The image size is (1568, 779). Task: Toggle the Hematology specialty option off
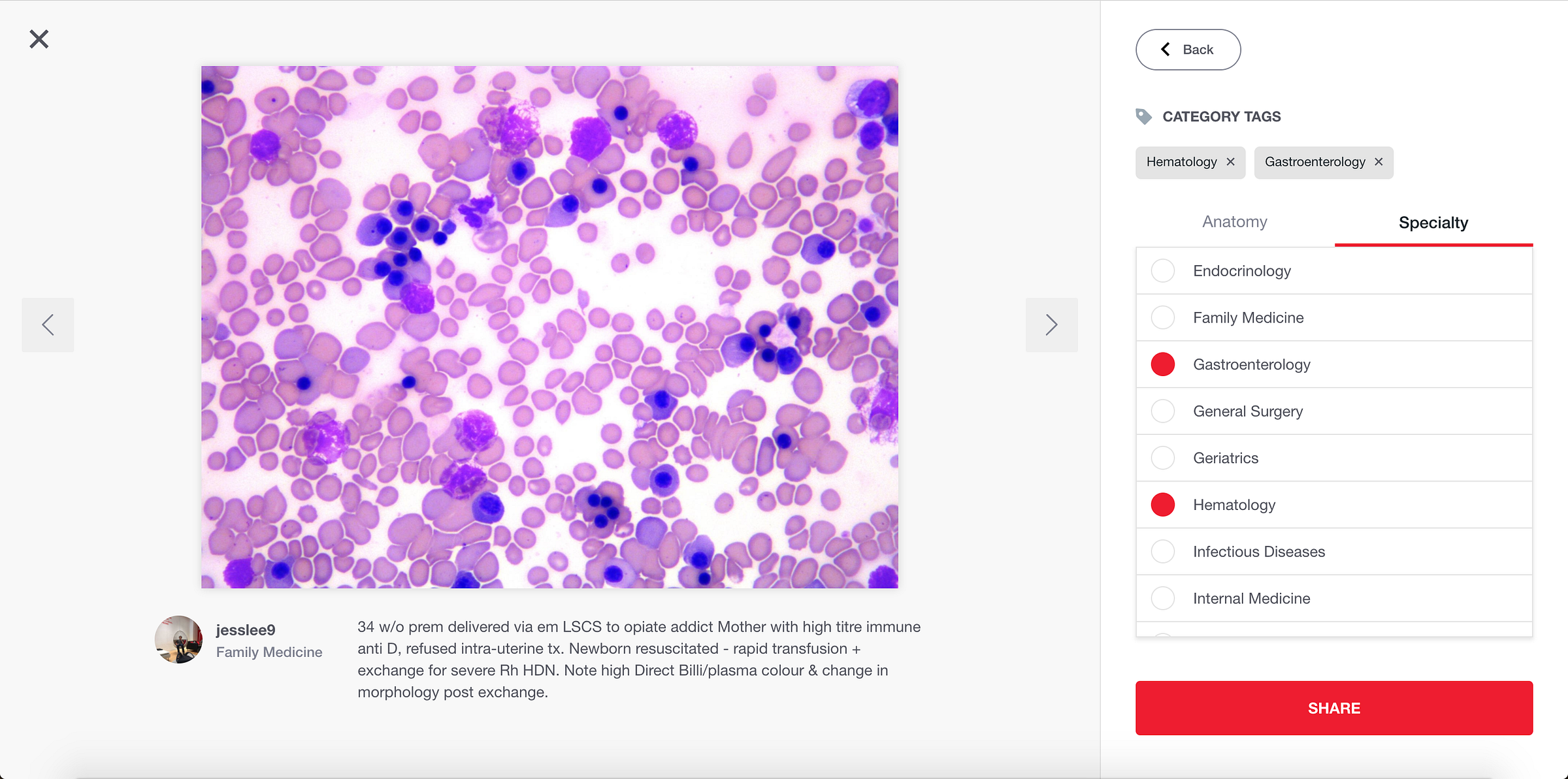click(x=1163, y=505)
